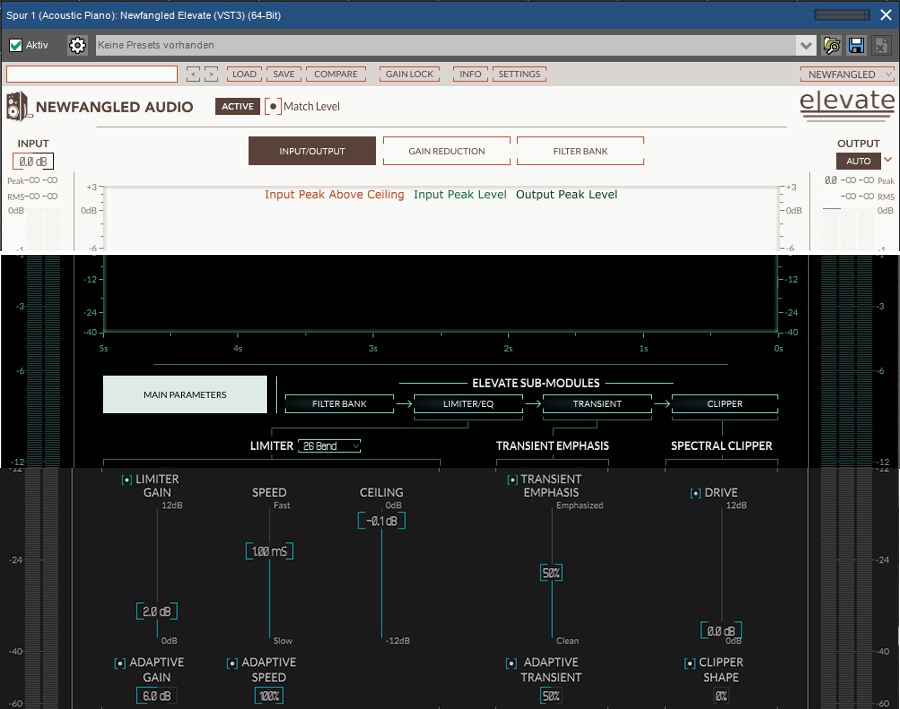Image resolution: width=900 pixels, height=709 pixels.
Task: Click the output AUTO button
Action: pos(858,161)
